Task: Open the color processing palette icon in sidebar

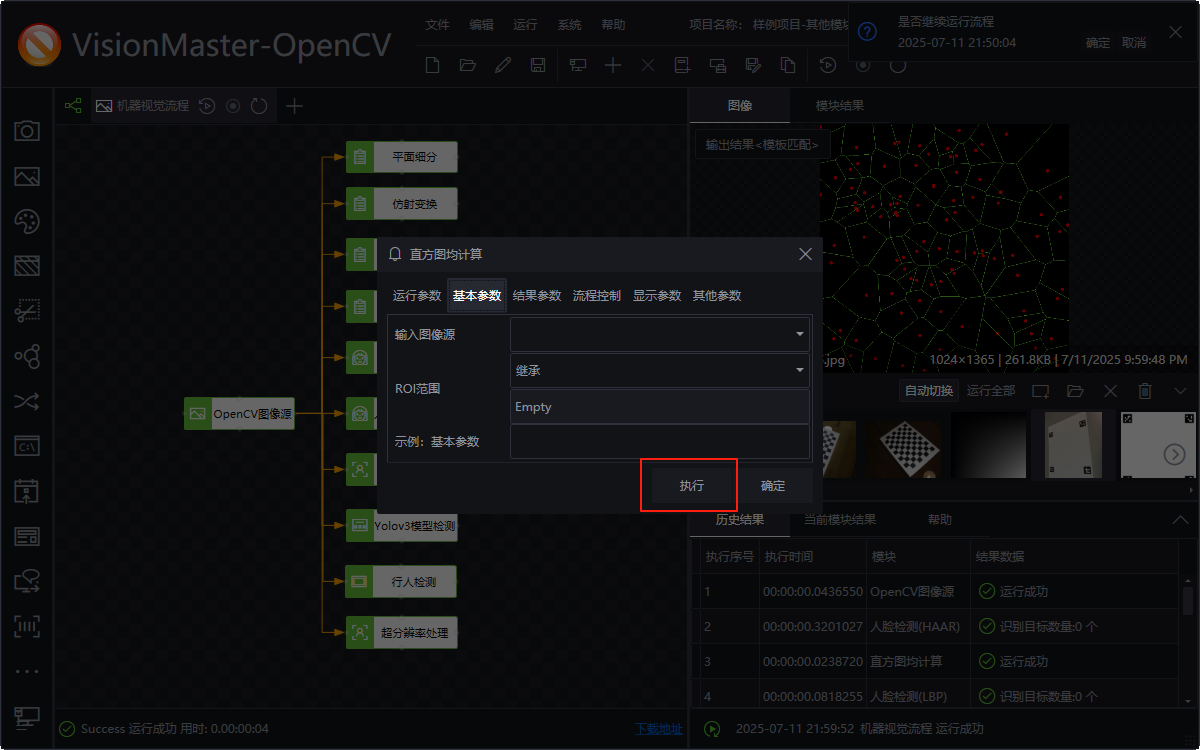Action: 27,221
